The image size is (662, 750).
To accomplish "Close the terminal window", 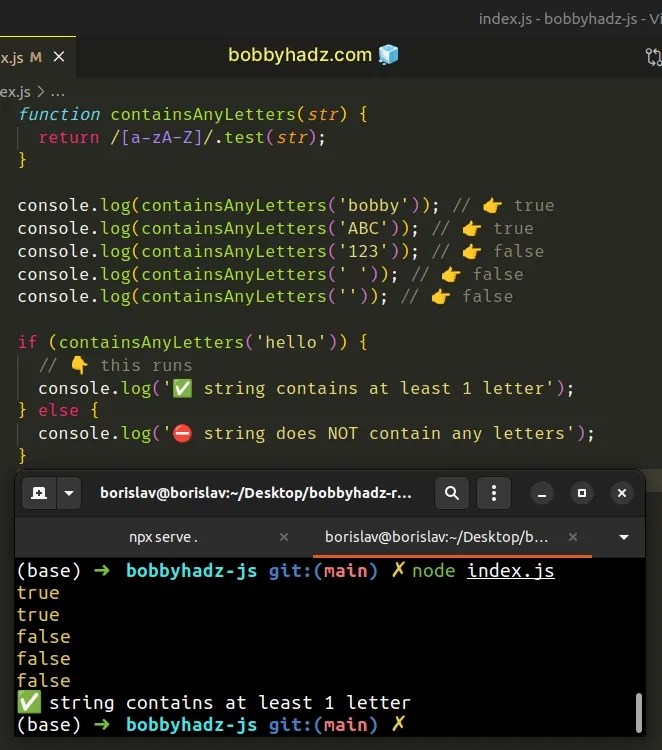I will pyautogui.click(x=622, y=493).
